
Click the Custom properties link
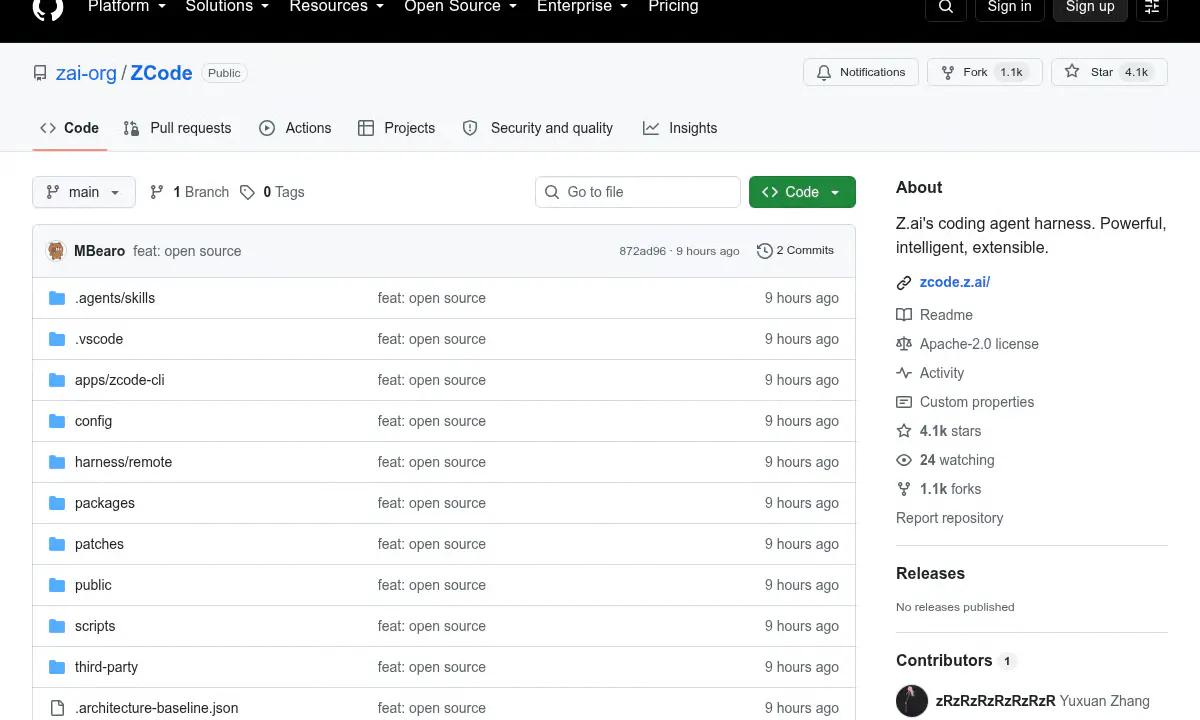click(x=977, y=402)
